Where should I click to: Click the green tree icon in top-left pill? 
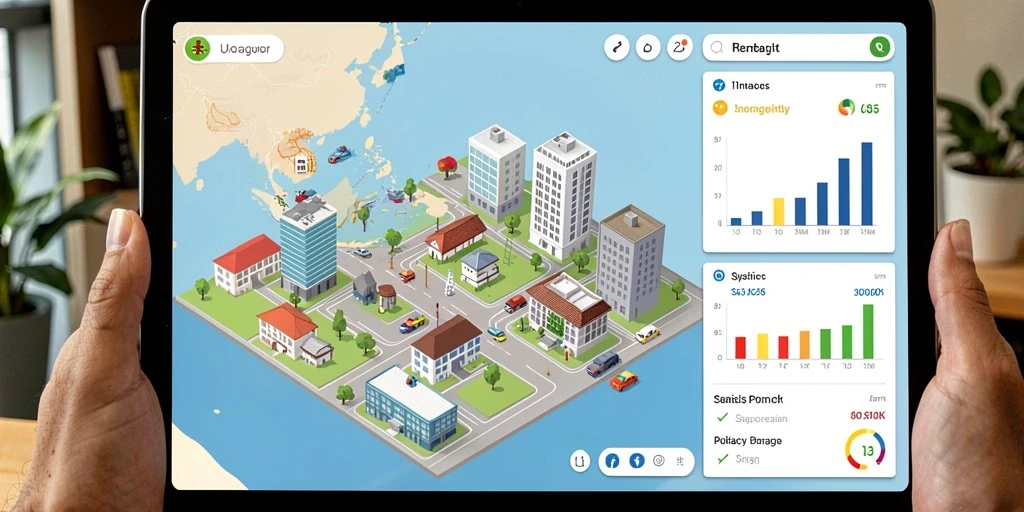pos(197,49)
